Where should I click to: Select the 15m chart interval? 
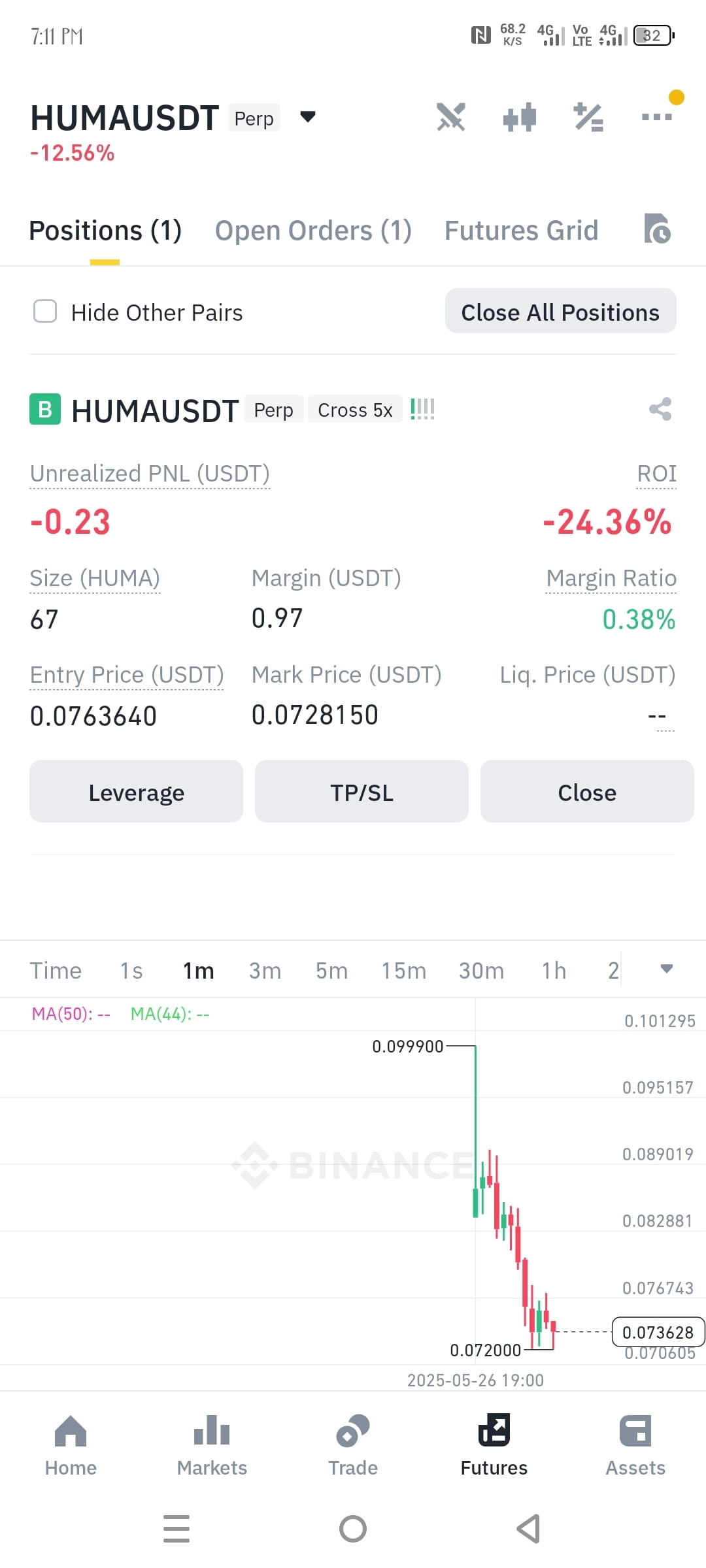pyautogui.click(x=403, y=971)
